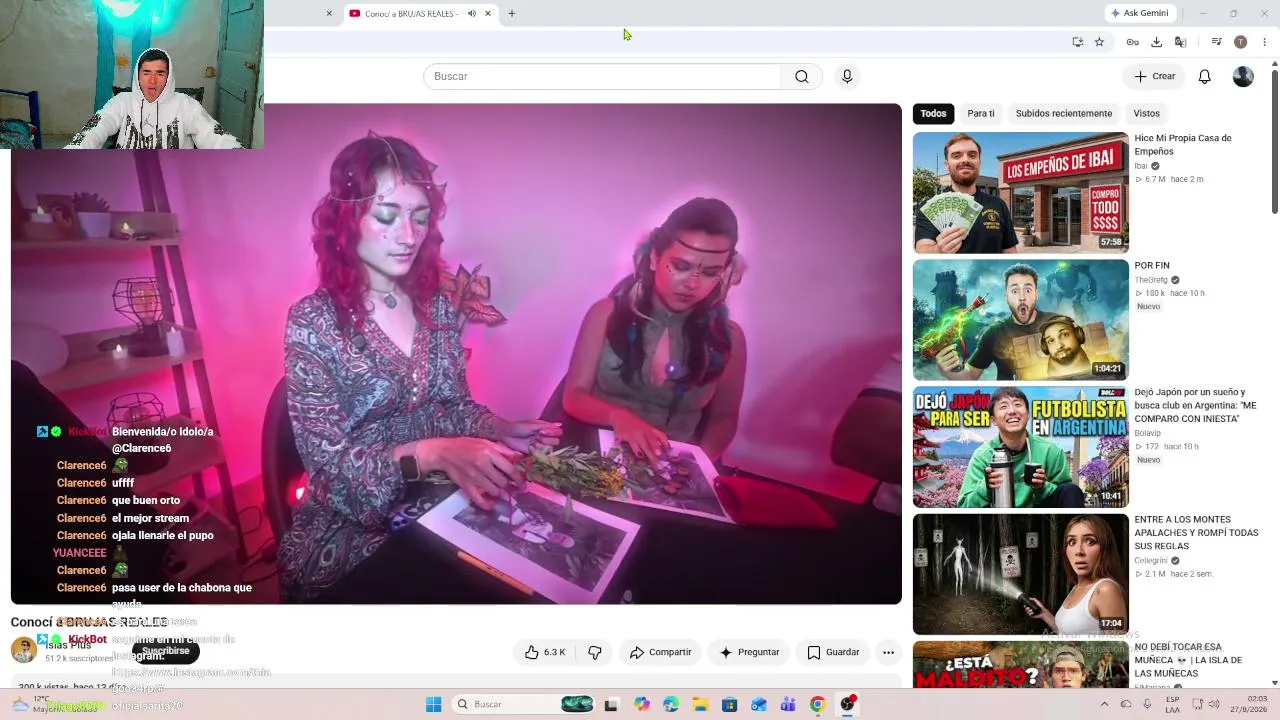Open Outlook from the taskbar
This screenshot has height=720, width=1280.
[x=759, y=704]
